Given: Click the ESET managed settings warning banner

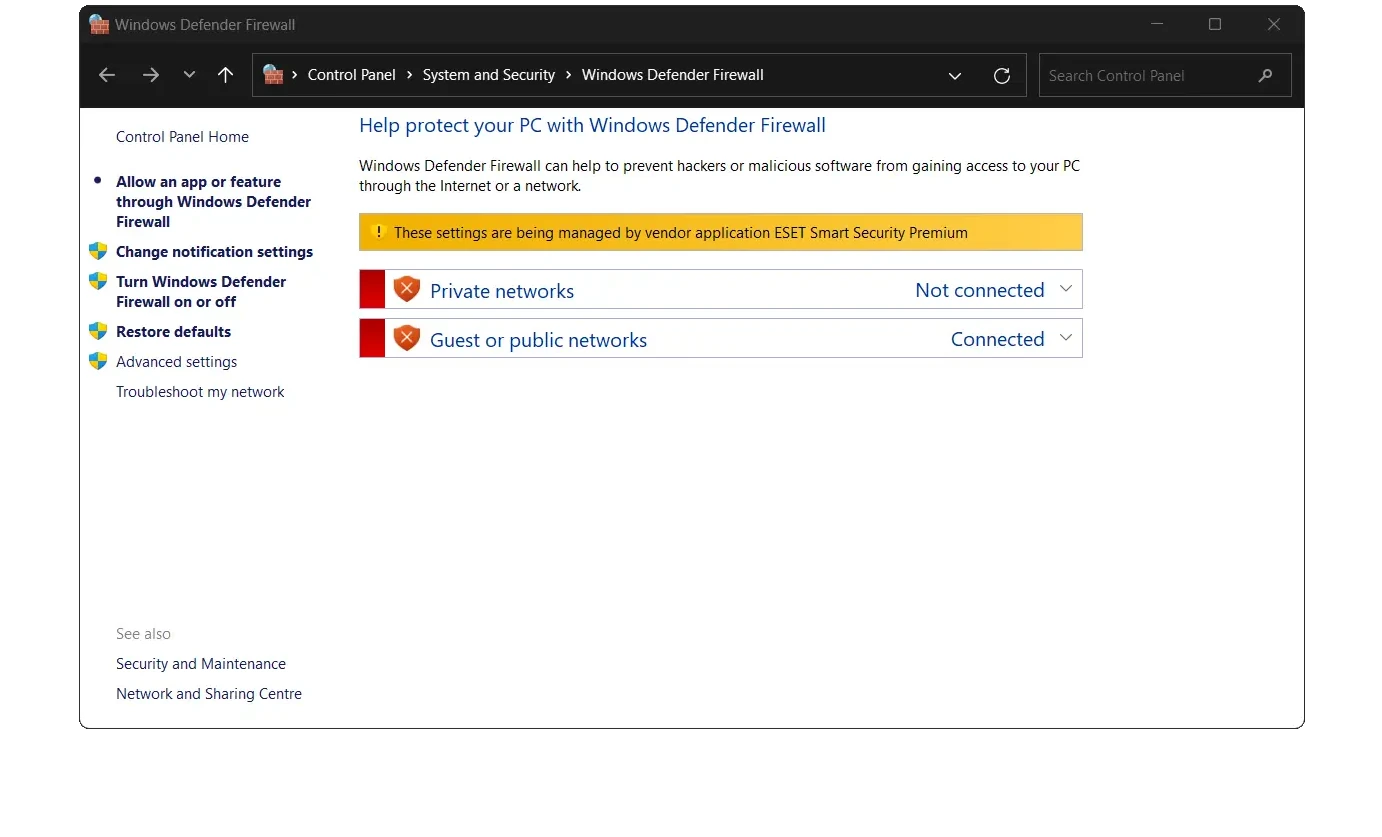Looking at the screenshot, I should coord(720,232).
